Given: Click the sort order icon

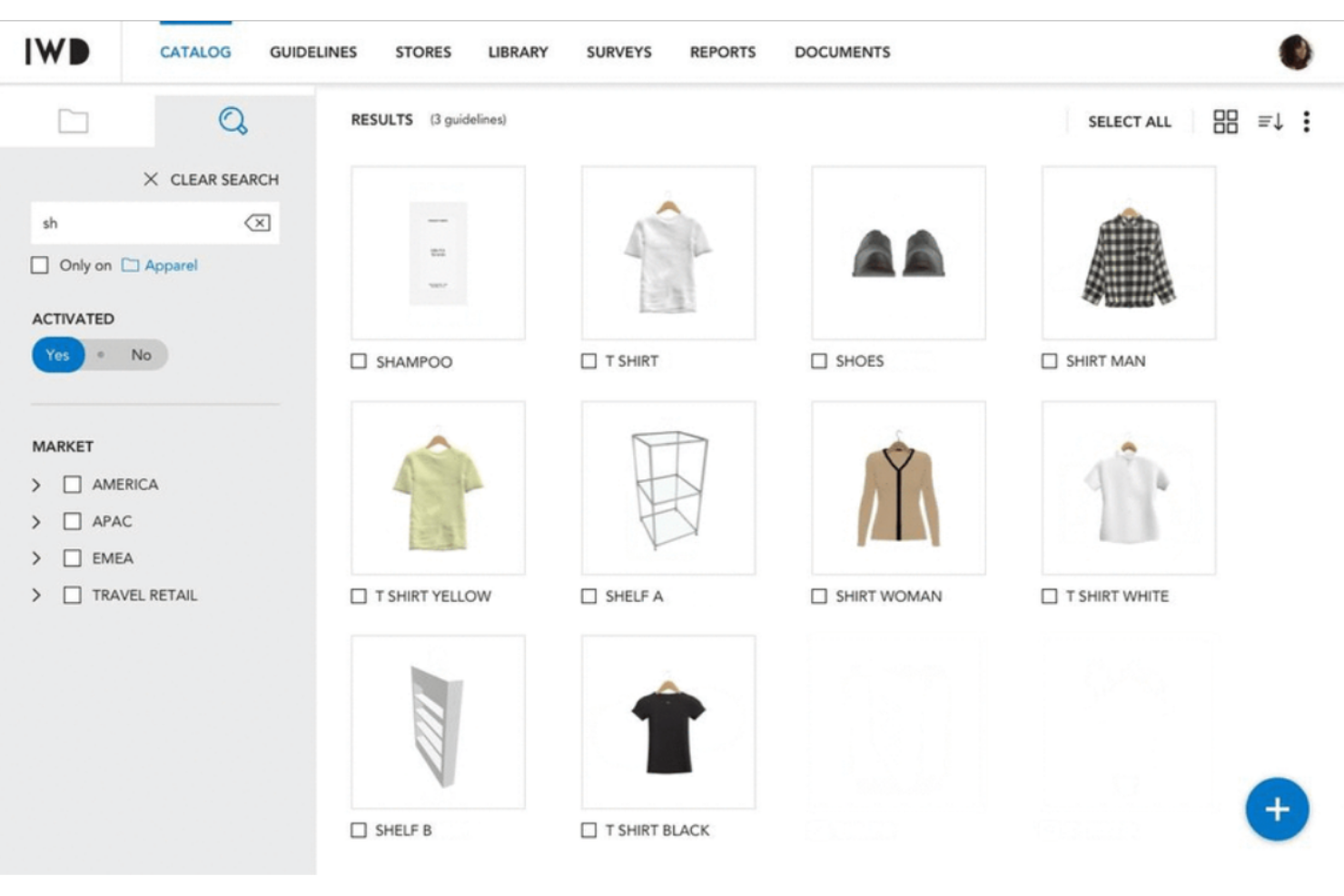Looking at the screenshot, I should 1269,121.
